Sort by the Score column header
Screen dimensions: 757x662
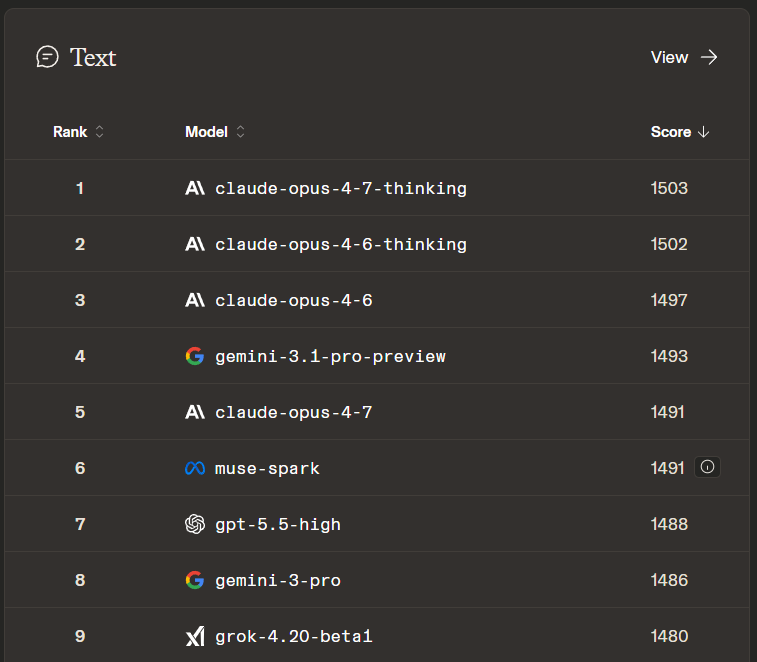pyautogui.click(x=680, y=132)
